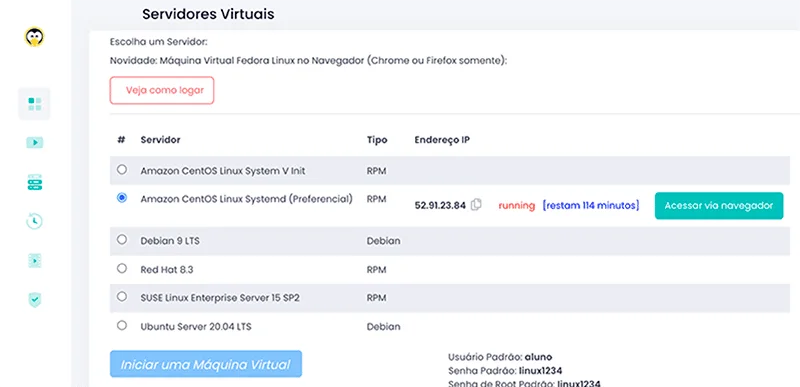Click the Red Hat 8.3 server name

167,270
